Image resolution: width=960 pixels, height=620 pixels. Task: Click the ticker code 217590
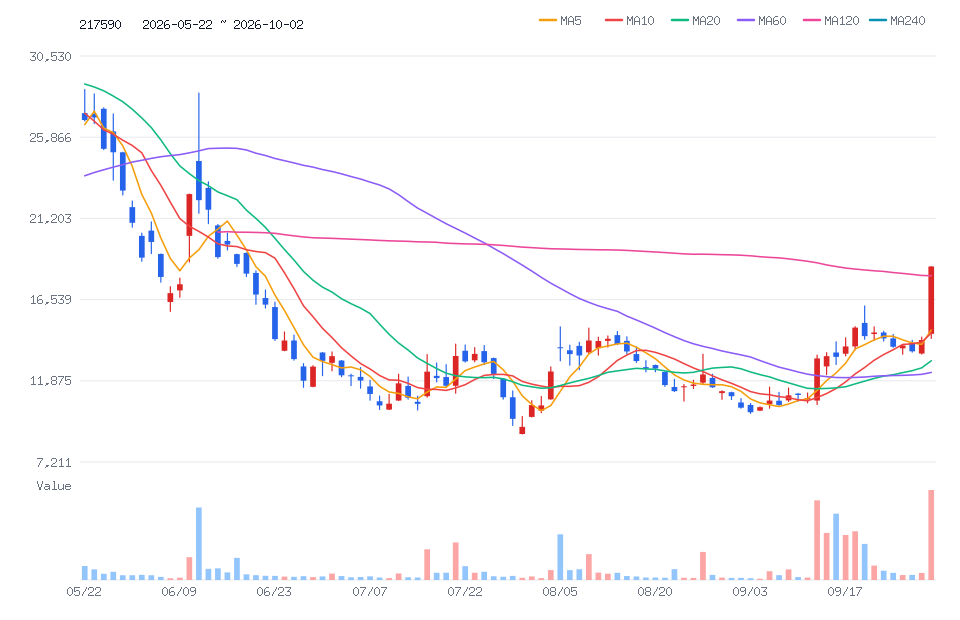point(100,24)
